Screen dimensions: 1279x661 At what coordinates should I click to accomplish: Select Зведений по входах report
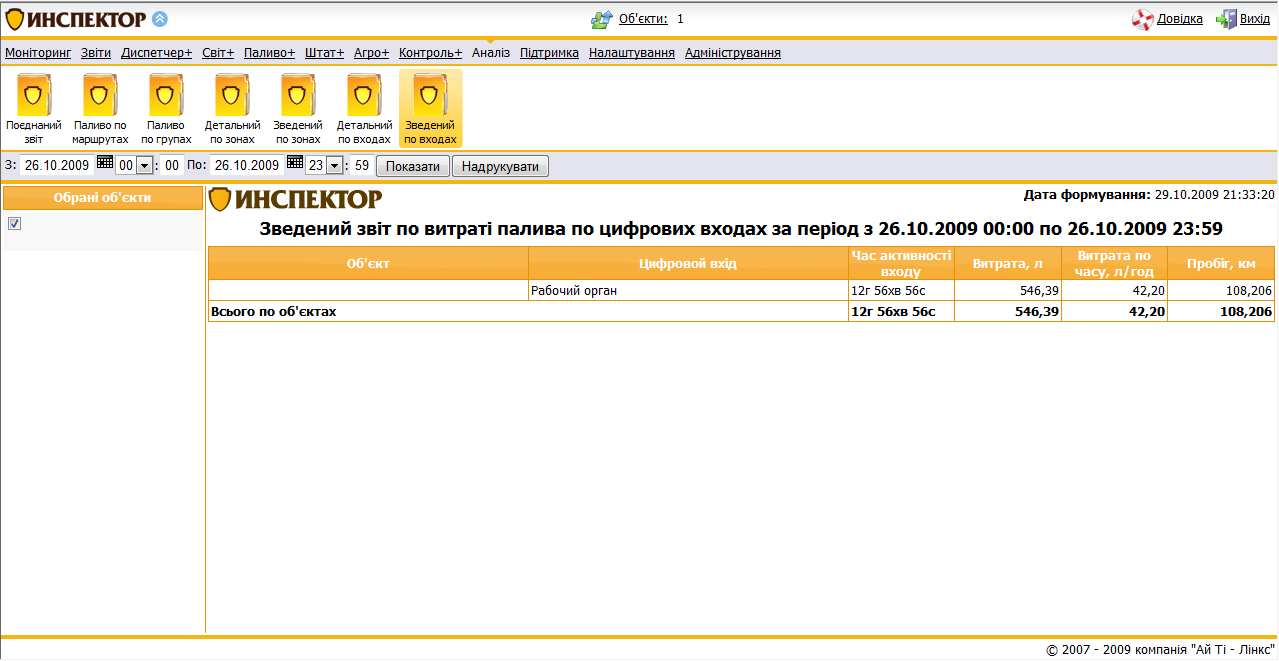pos(431,108)
